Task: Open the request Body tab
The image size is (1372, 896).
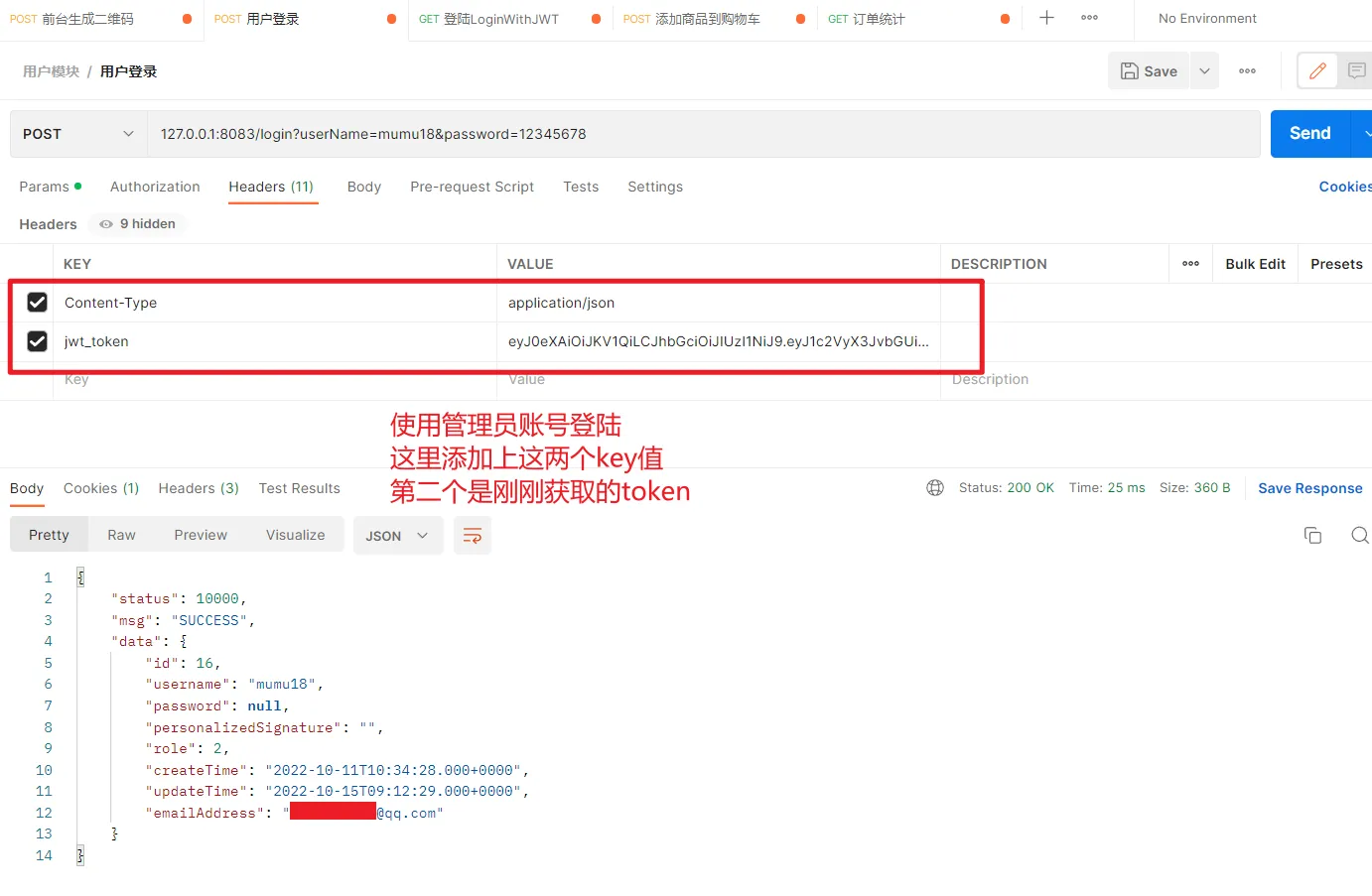Action: pyautogui.click(x=364, y=187)
